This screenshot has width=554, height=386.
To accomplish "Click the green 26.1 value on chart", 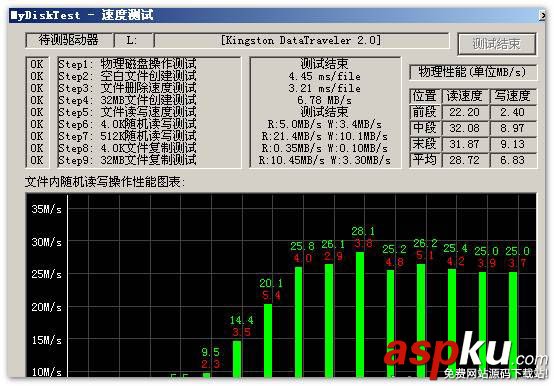I will (x=333, y=244).
